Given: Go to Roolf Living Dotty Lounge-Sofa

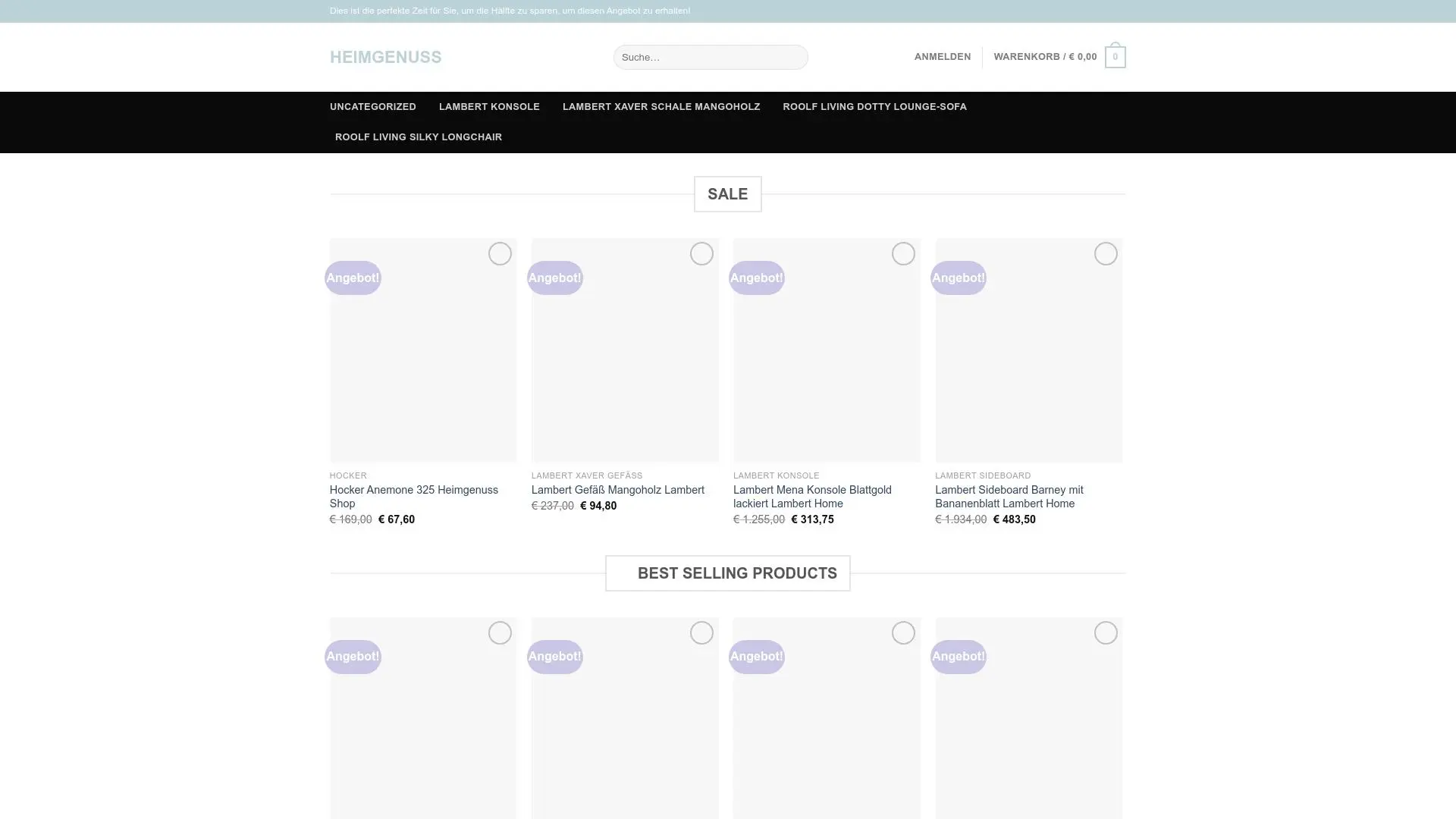Looking at the screenshot, I should coord(874,107).
